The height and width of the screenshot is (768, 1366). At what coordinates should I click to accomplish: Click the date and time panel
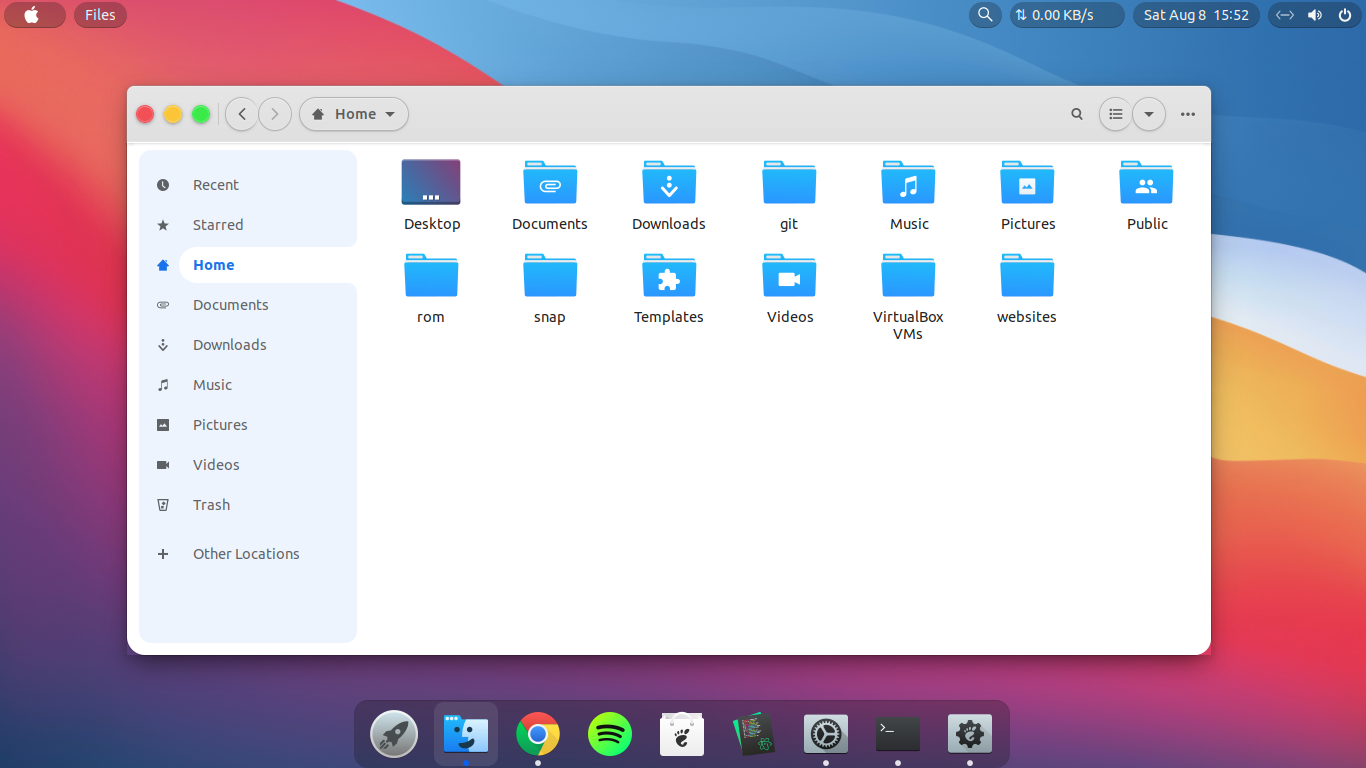click(1196, 15)
